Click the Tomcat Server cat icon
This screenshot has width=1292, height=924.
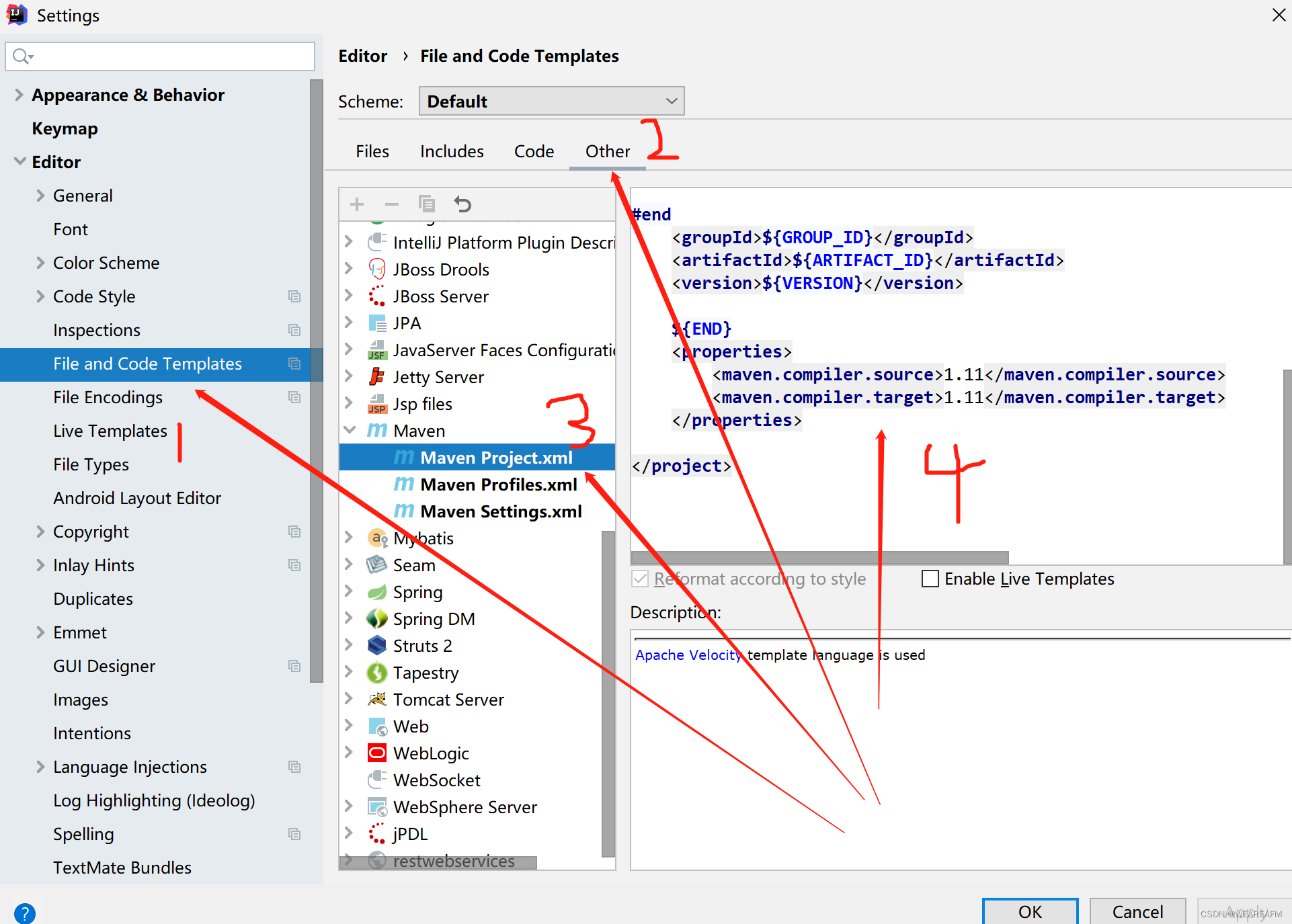click(377, 700)
